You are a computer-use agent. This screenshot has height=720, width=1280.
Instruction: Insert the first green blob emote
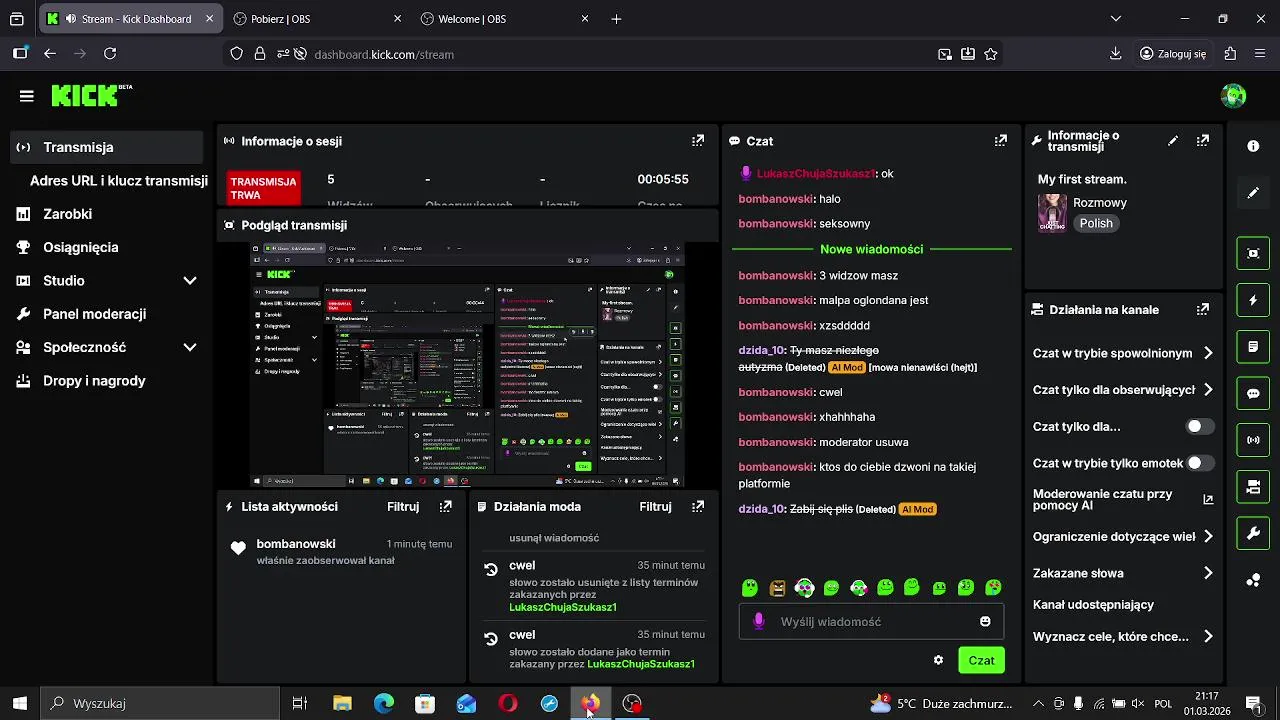[750, 588]
